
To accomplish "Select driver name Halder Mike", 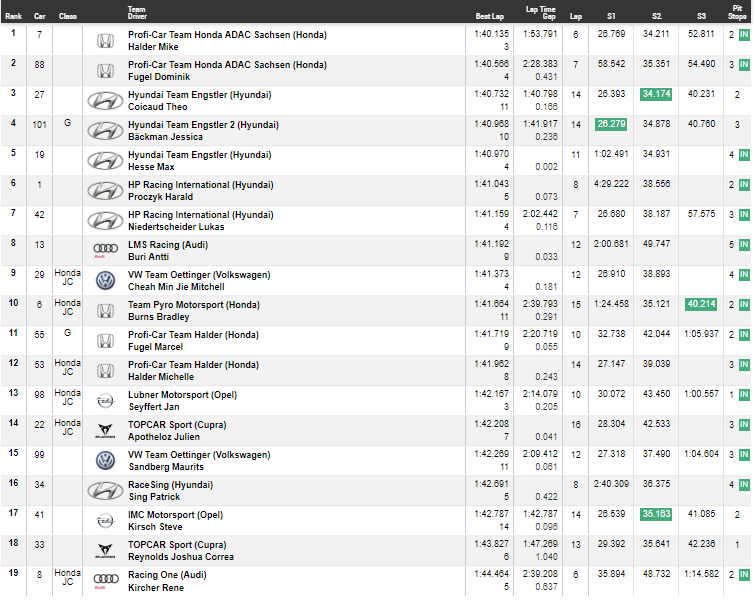I will coord(153,47).
